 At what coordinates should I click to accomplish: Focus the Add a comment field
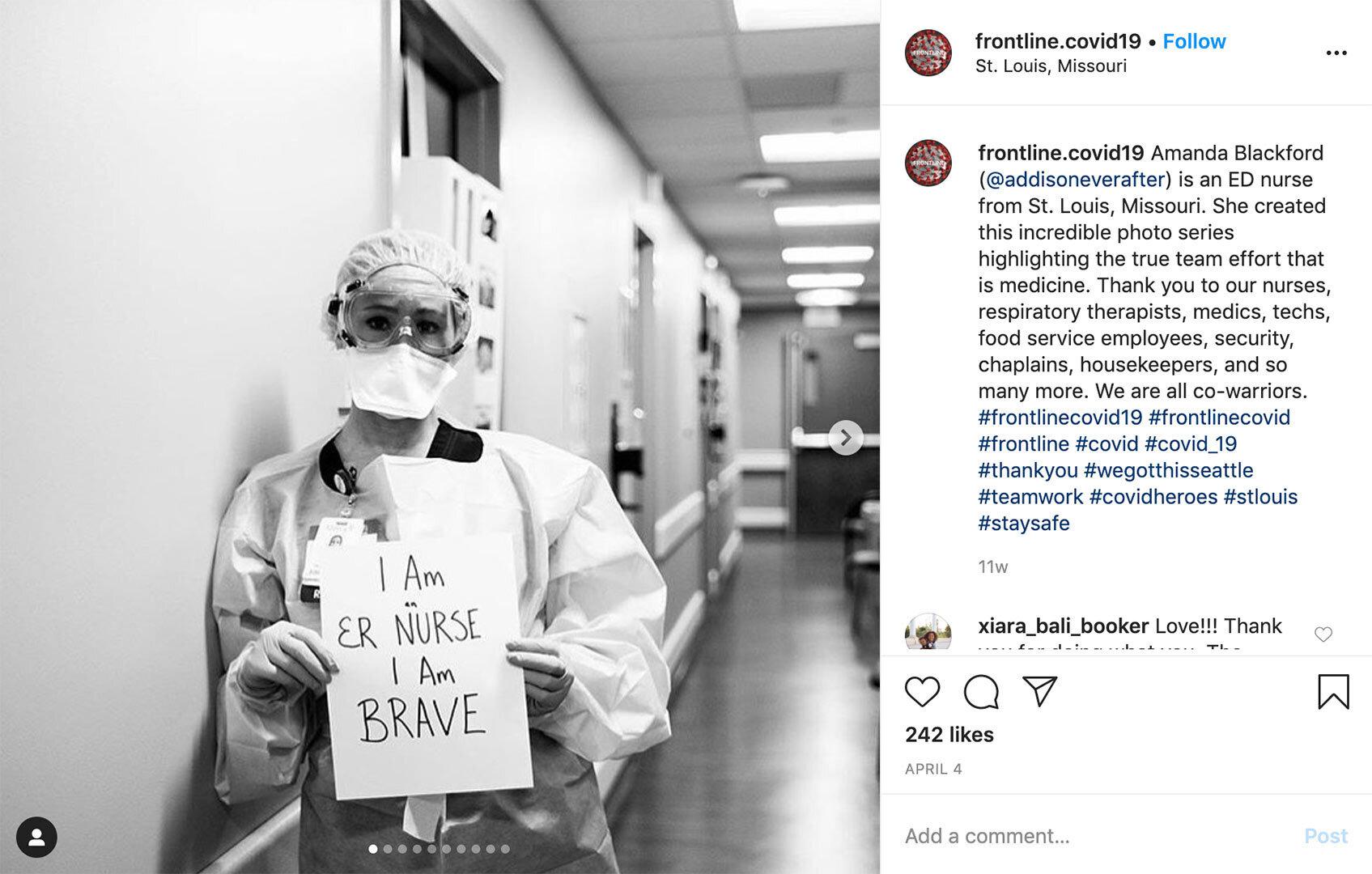(x=1093, y=836)
